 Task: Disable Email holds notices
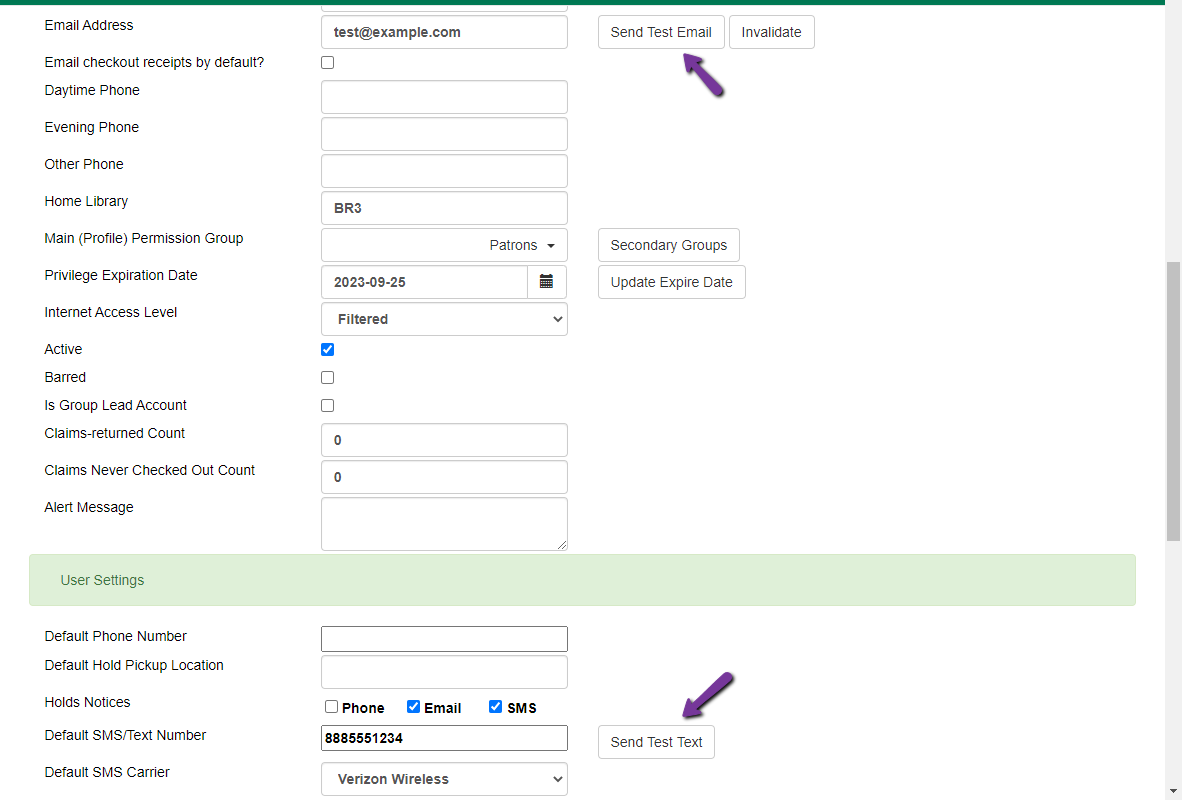tap(413, 707)
